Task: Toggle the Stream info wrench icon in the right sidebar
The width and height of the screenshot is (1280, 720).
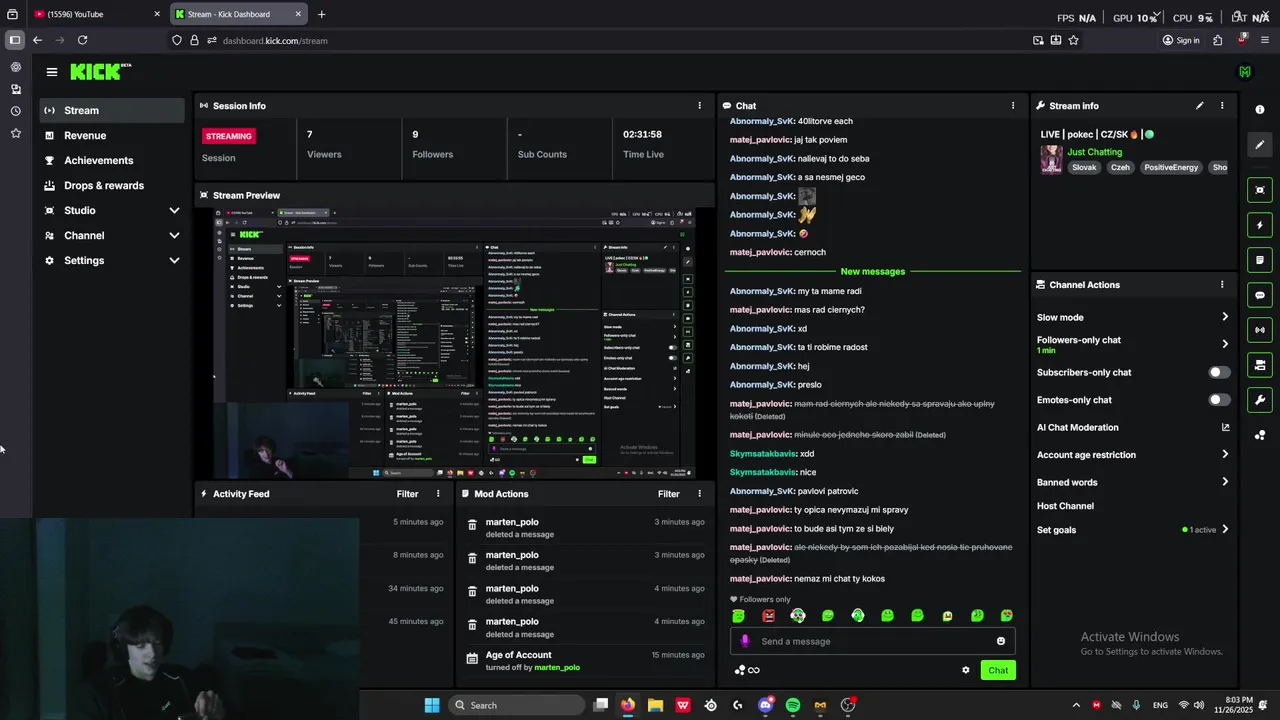Action: point(1260,400)
